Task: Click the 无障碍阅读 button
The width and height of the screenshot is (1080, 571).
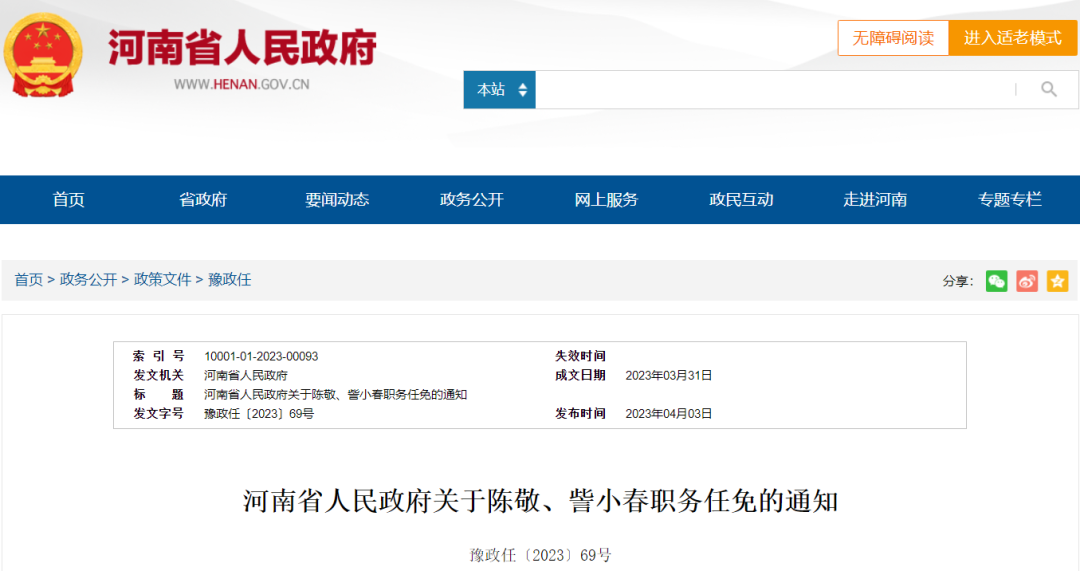Action: pos(893,38)
